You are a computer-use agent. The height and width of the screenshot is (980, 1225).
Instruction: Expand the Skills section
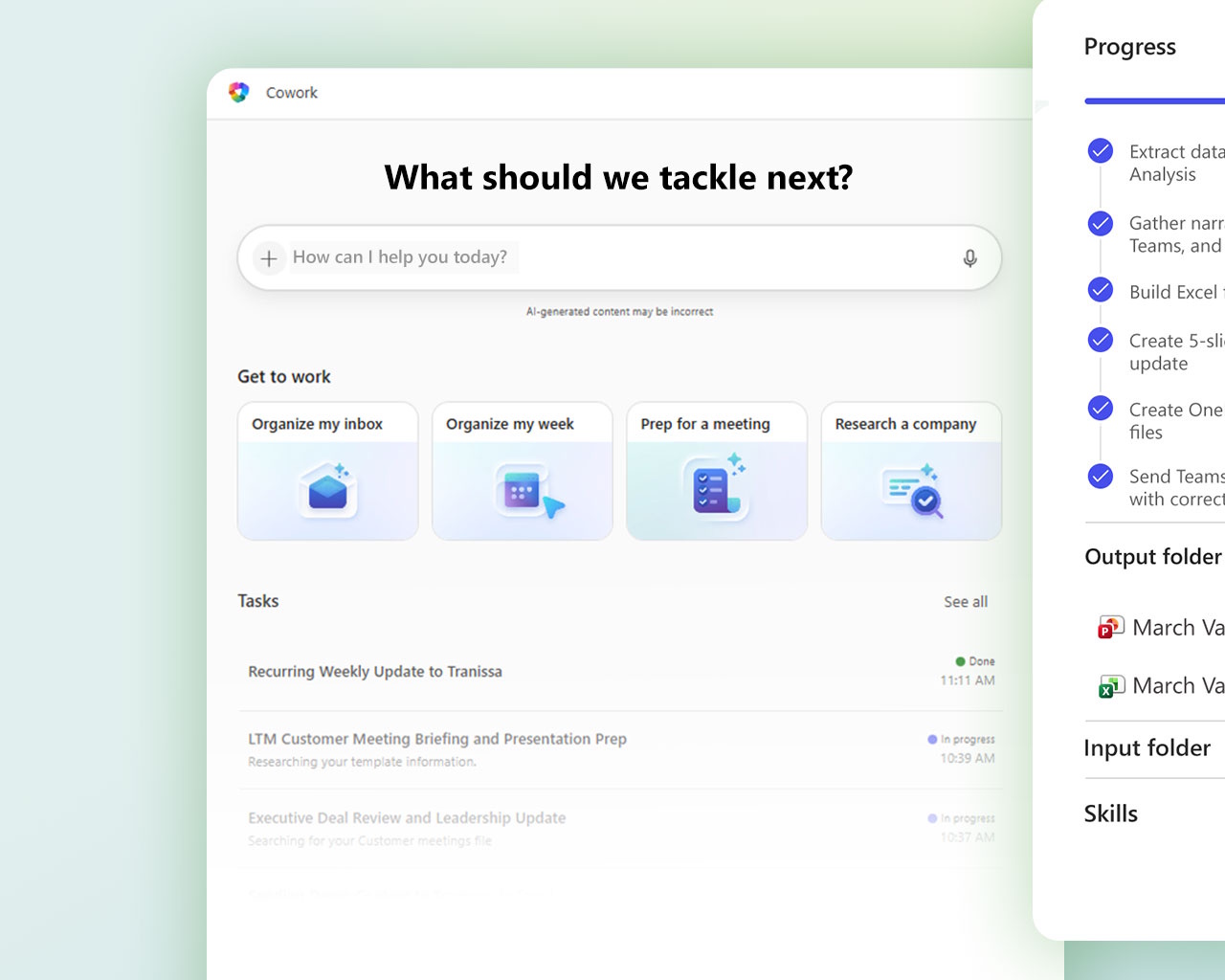click(1110, 813)
